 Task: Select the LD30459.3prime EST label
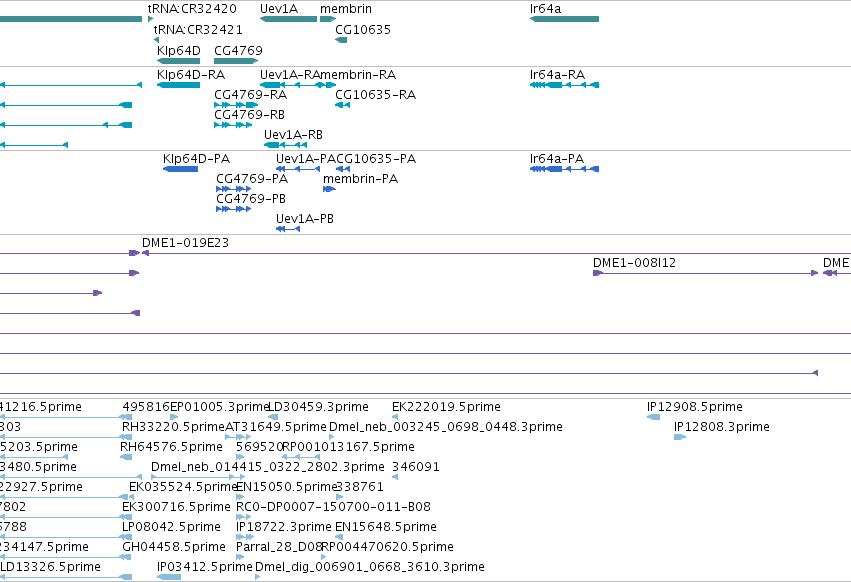click(x=319, y=407)
